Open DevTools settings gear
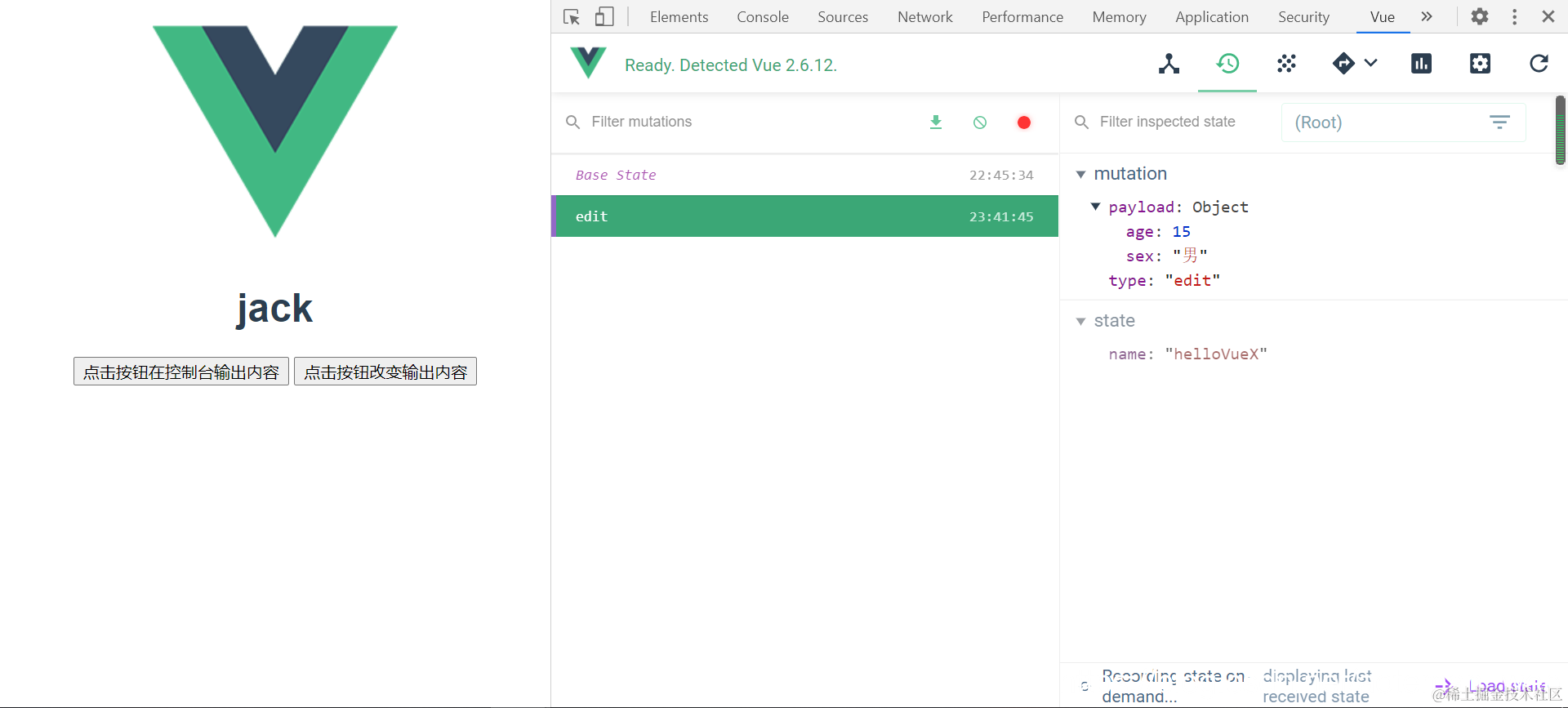The height and width of the screenshot is (708, 1568). coord(1480,16)
